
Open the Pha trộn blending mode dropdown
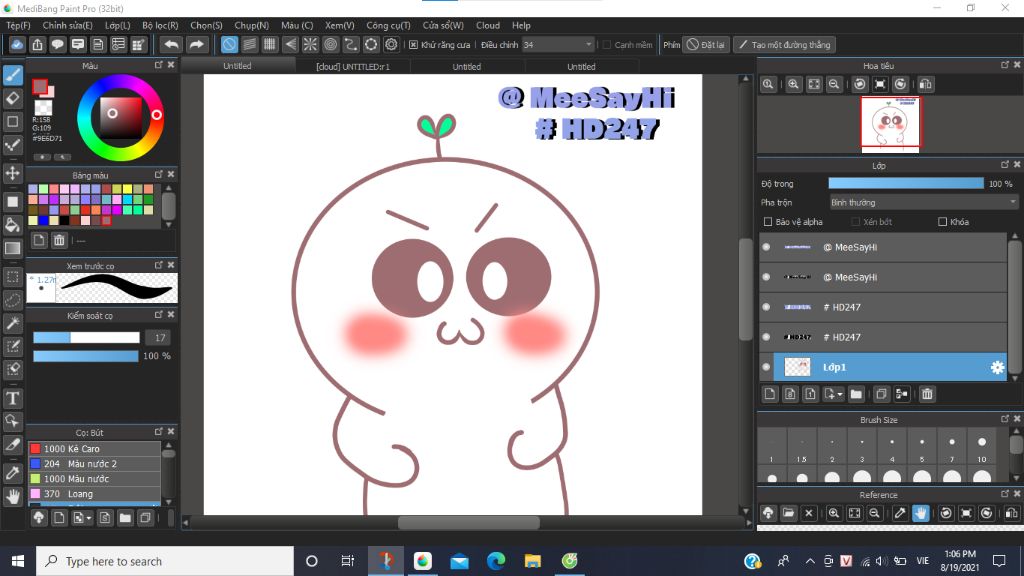(923, 202)
